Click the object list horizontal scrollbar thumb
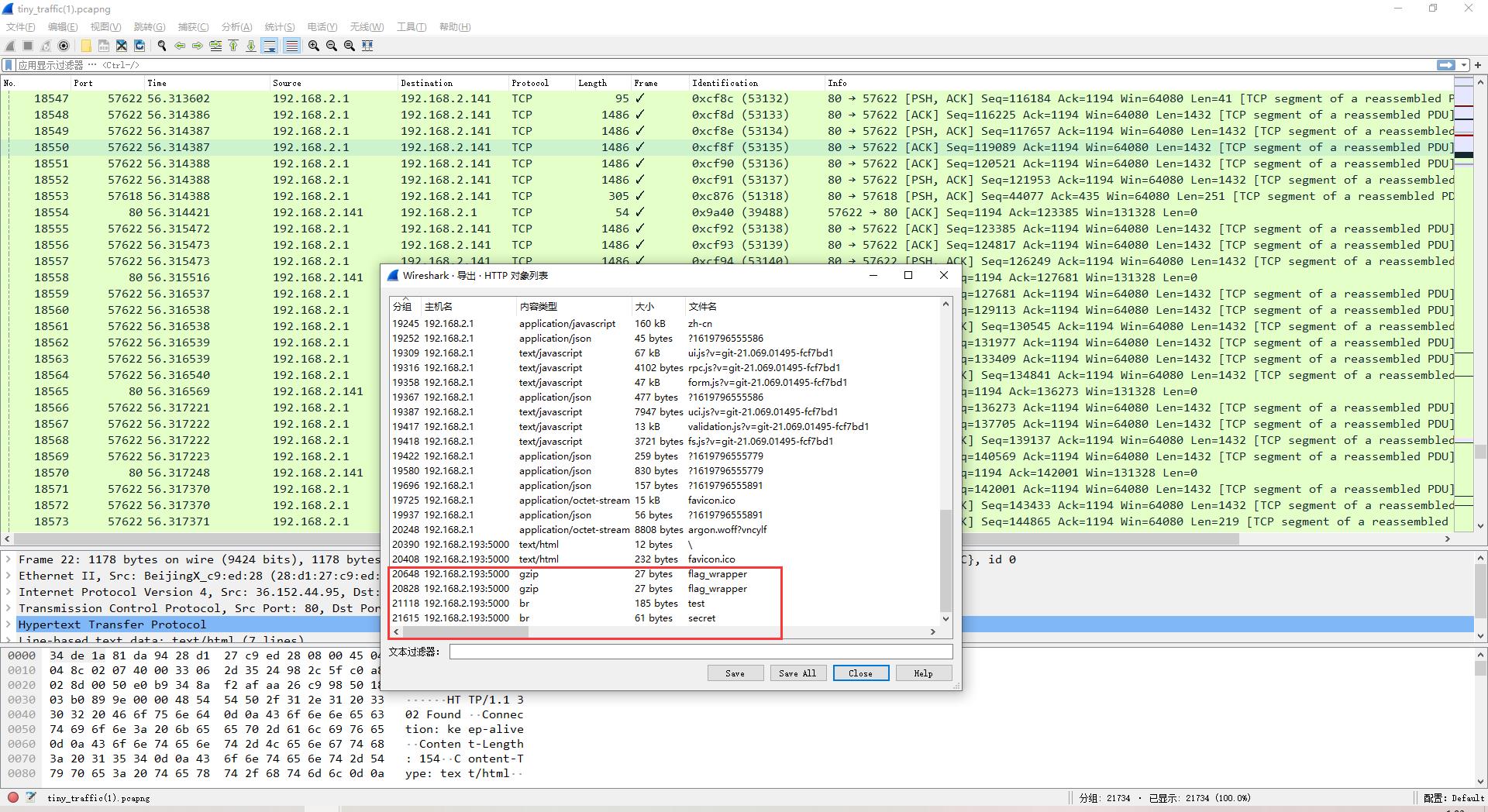1488x812 pixels. [465, 632]
